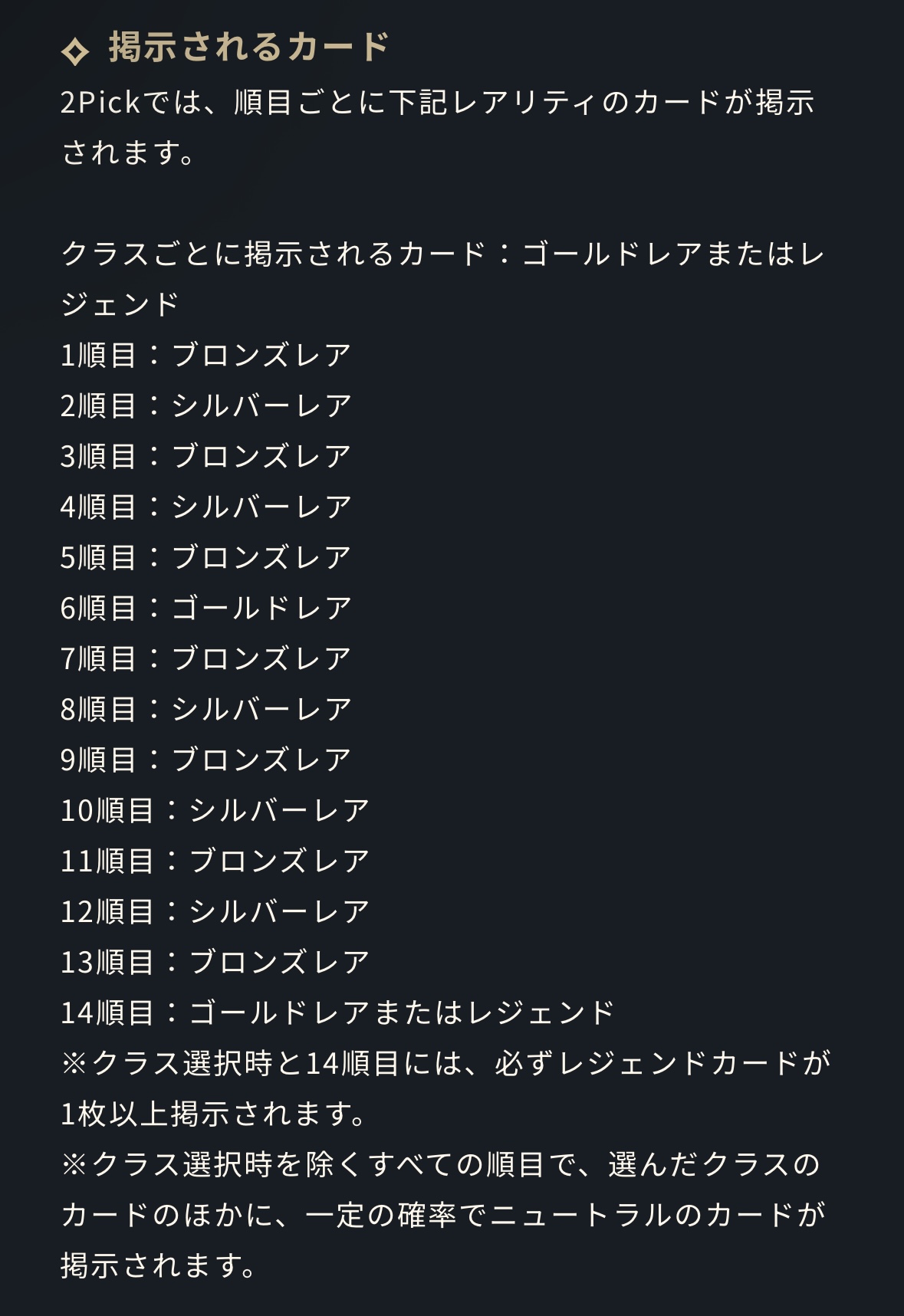
Task: Click the 5順目：ブロンズレア row
Action: point(205,557)
